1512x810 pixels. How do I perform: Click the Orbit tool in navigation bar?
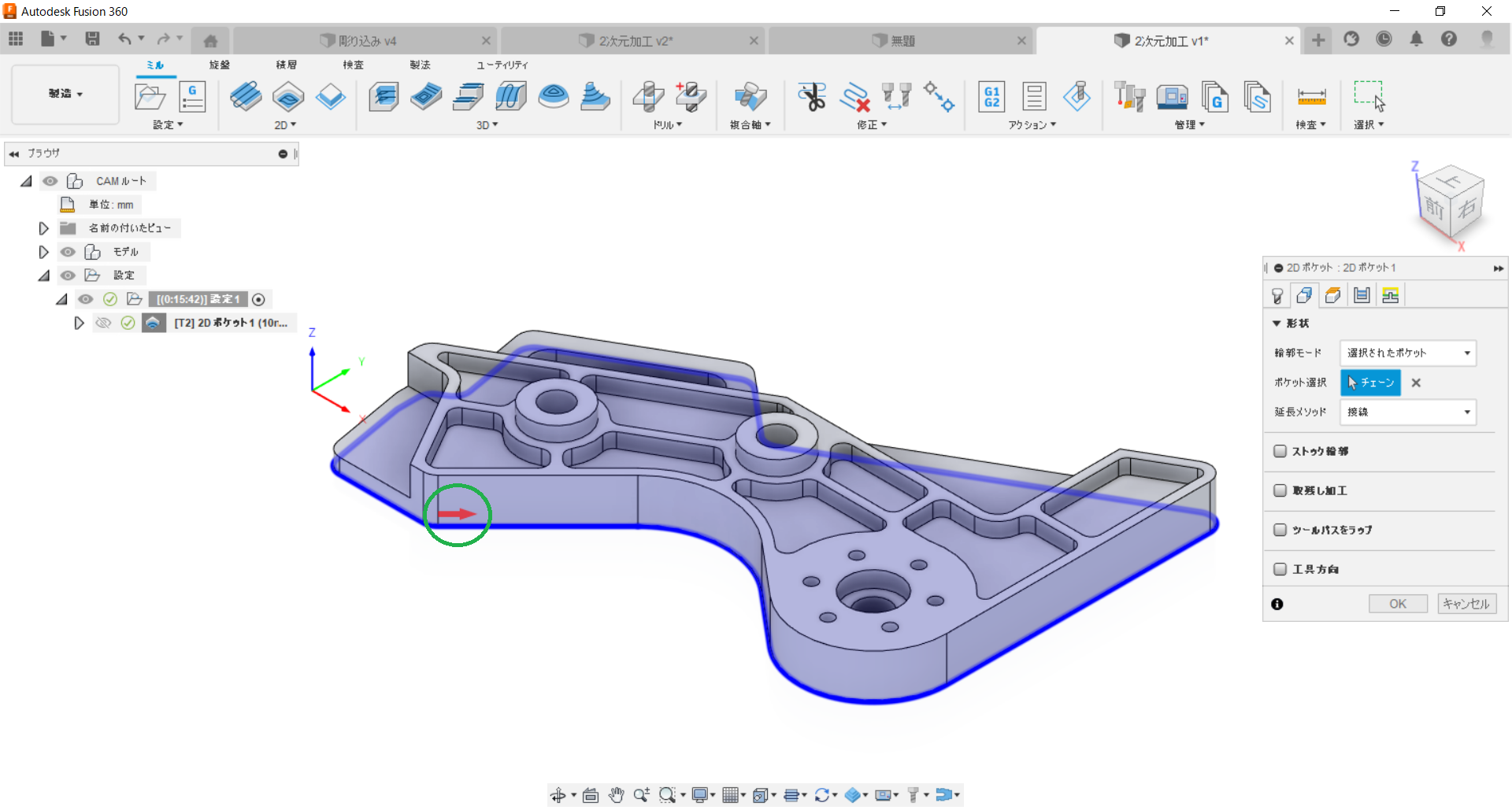558,795
